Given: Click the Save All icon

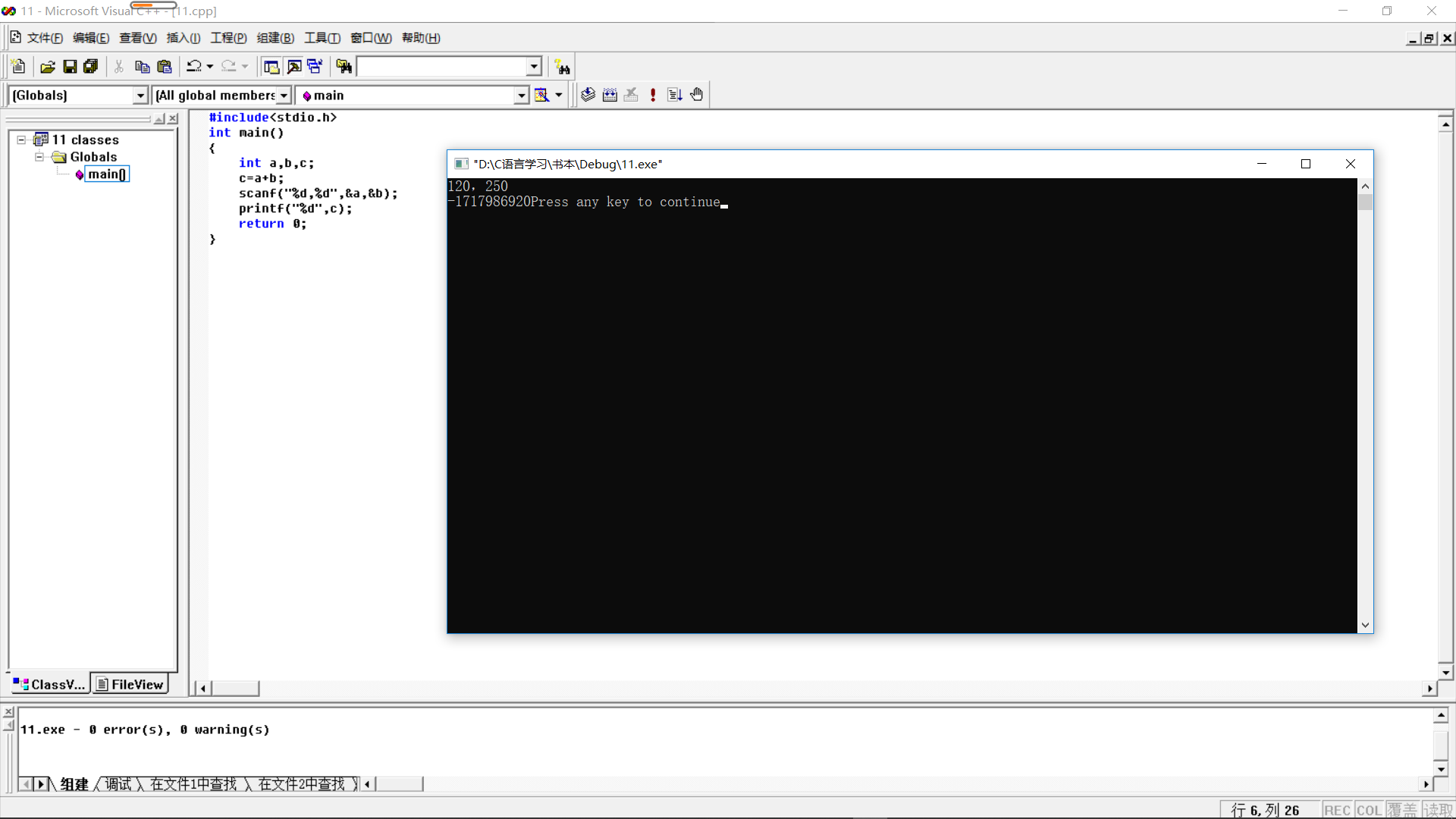Looking at the screenshot, I should (91, 67).
